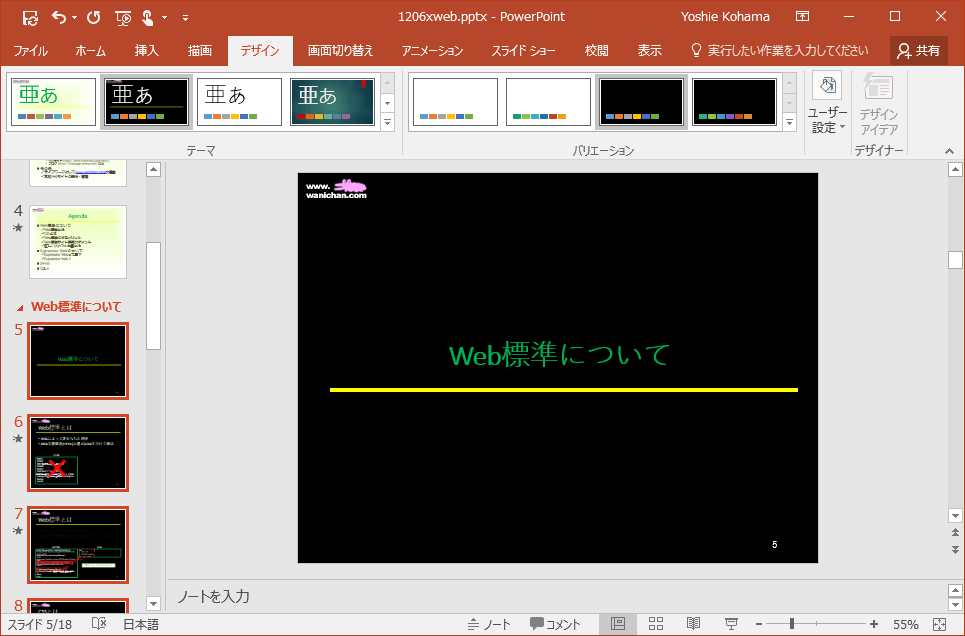
Task: Click the Save icon in quick access toolbar
Action: click(x=30, y=17)
